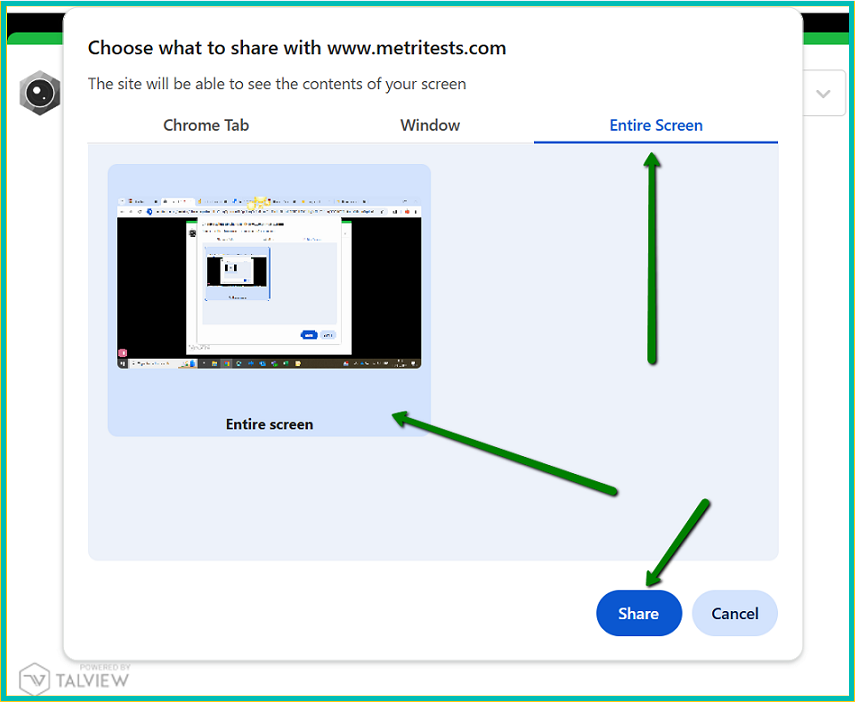Select the Window tab
Viewport: 855px width, 702px height.
click(430, 125)
